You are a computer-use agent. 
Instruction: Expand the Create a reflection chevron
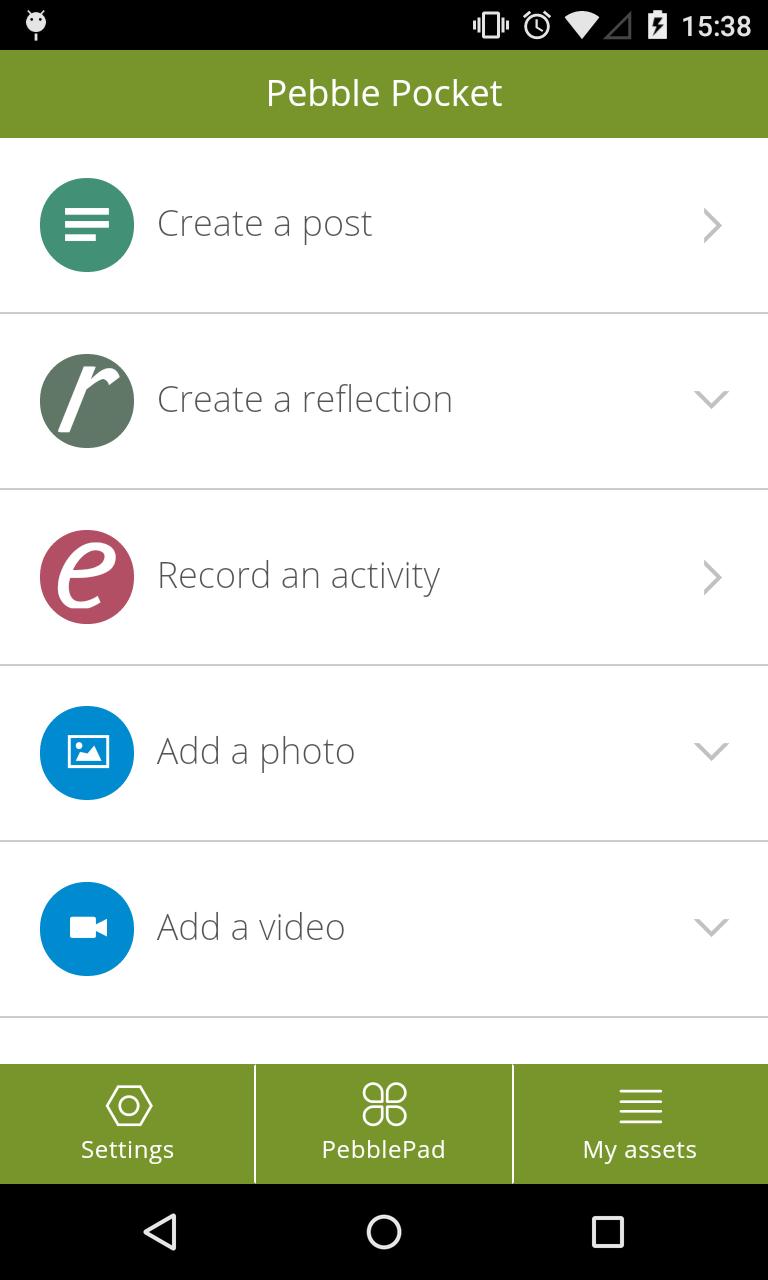pyautogui.click(x=711, y=400)
